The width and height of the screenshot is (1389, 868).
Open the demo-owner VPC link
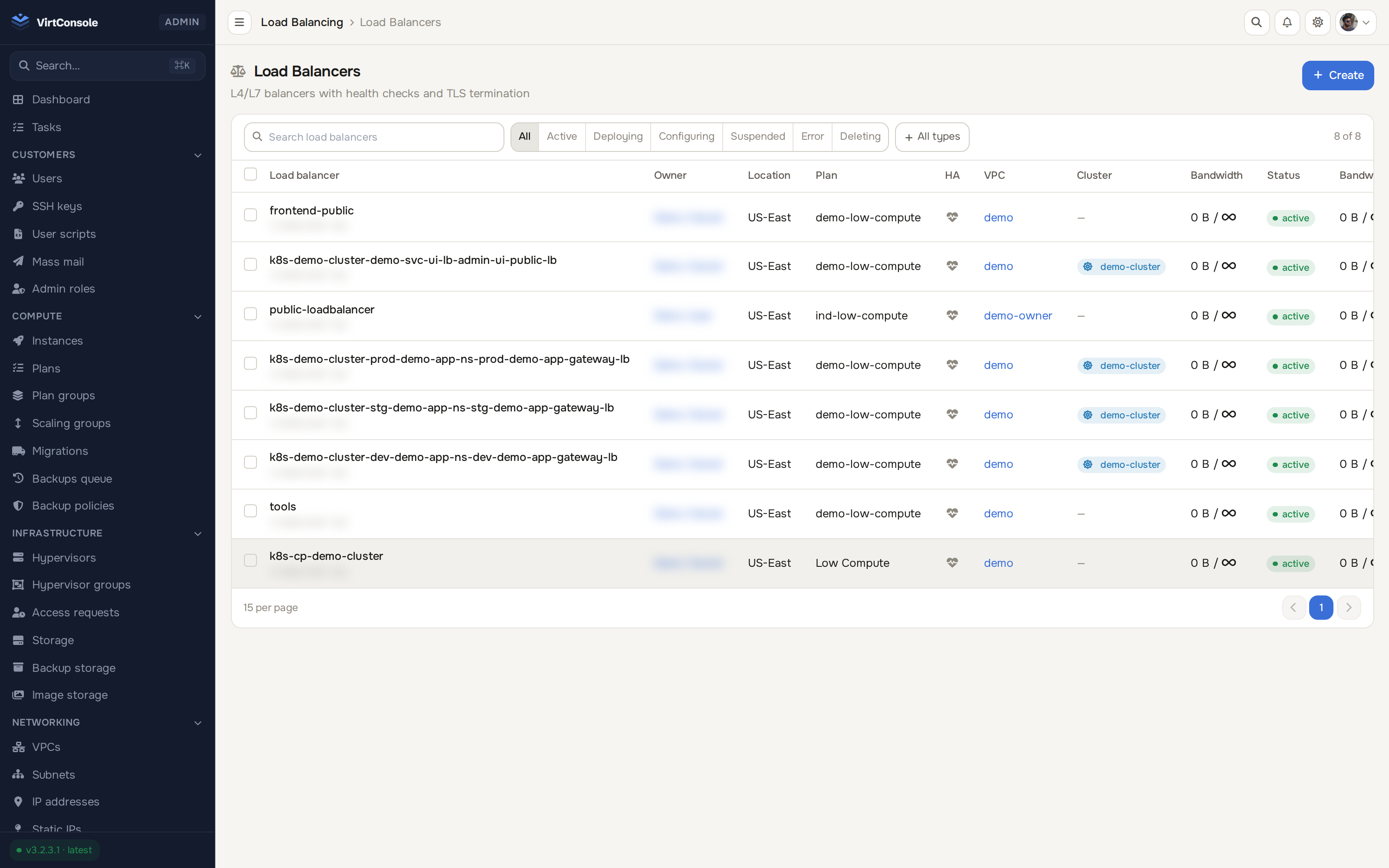pos(1017,316)
